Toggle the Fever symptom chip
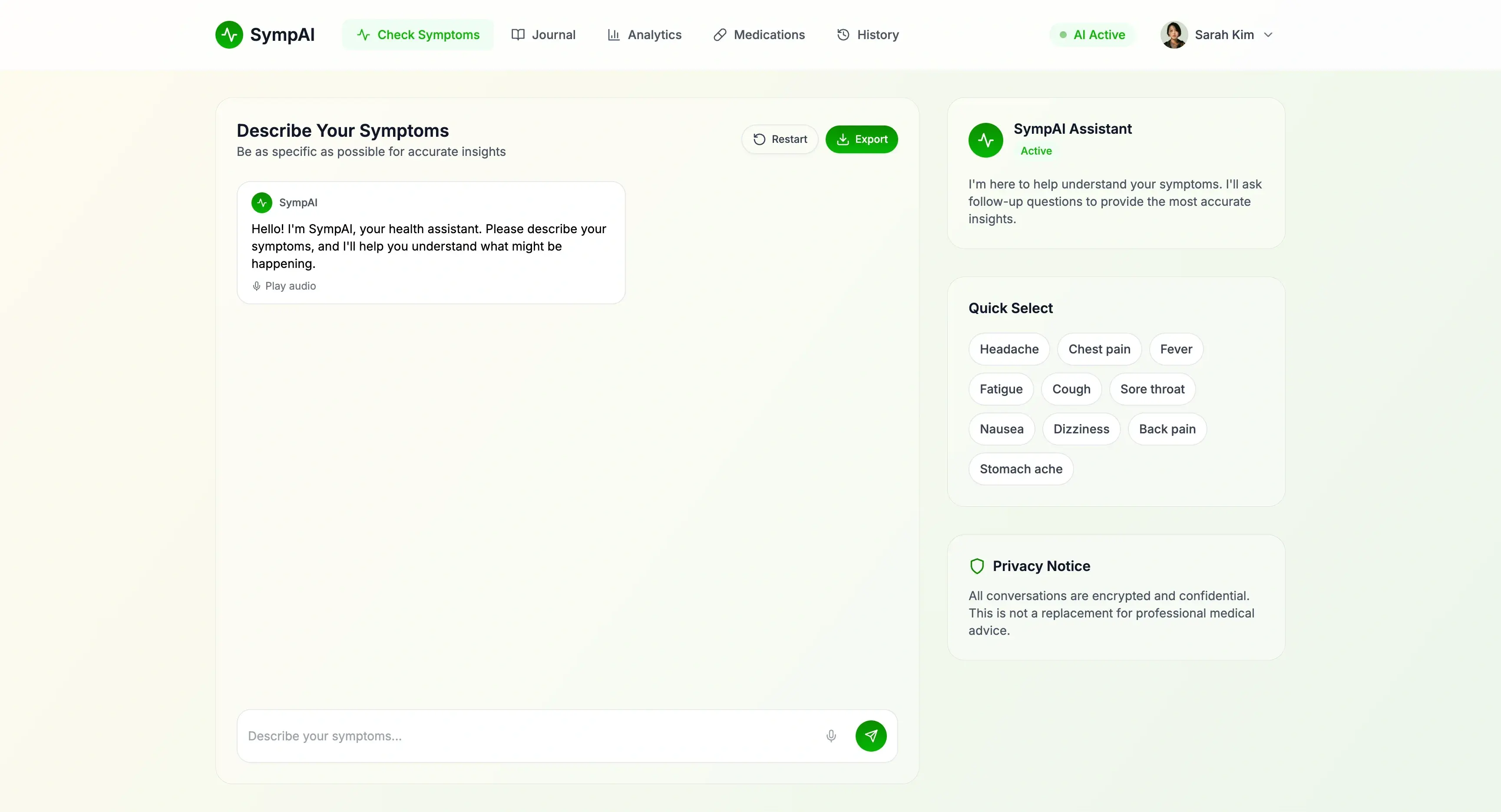 (x=1176, y=349)
